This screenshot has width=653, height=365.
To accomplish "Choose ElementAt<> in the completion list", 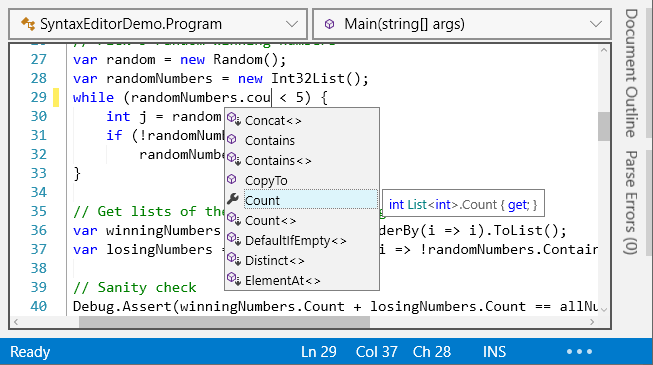I will point(302,280).
